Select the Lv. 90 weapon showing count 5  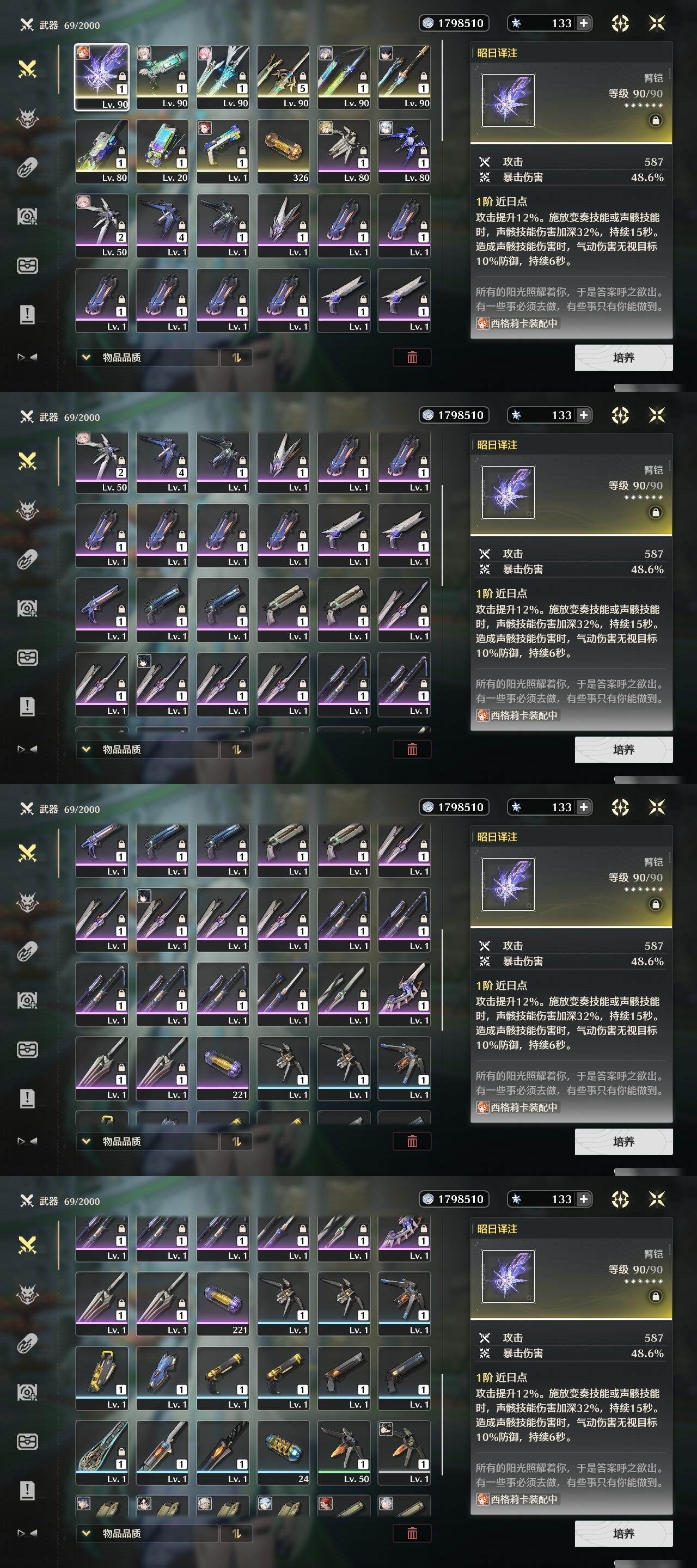tap(283, 77)
